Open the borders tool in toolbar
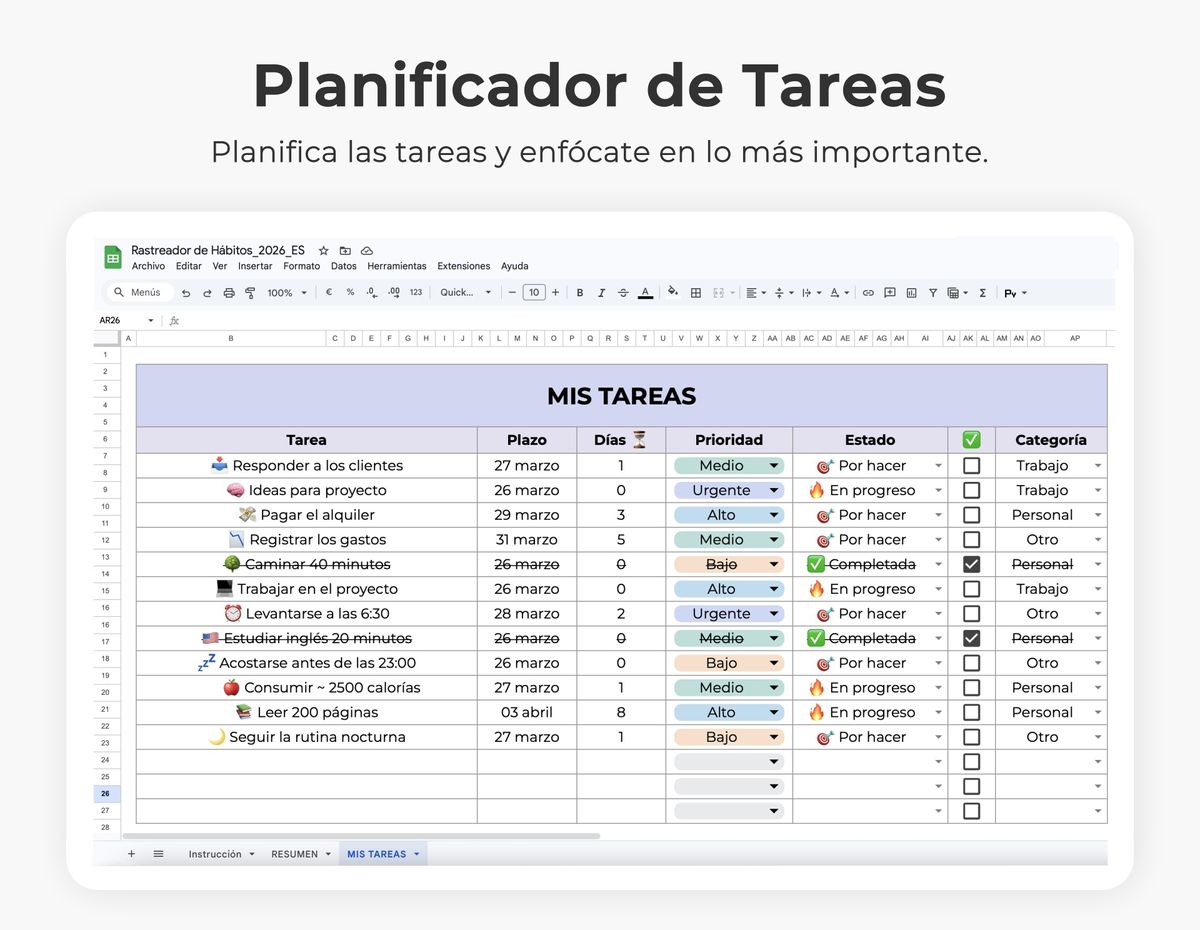Viewport: 1200px width, 930px height. click(696, 293)
